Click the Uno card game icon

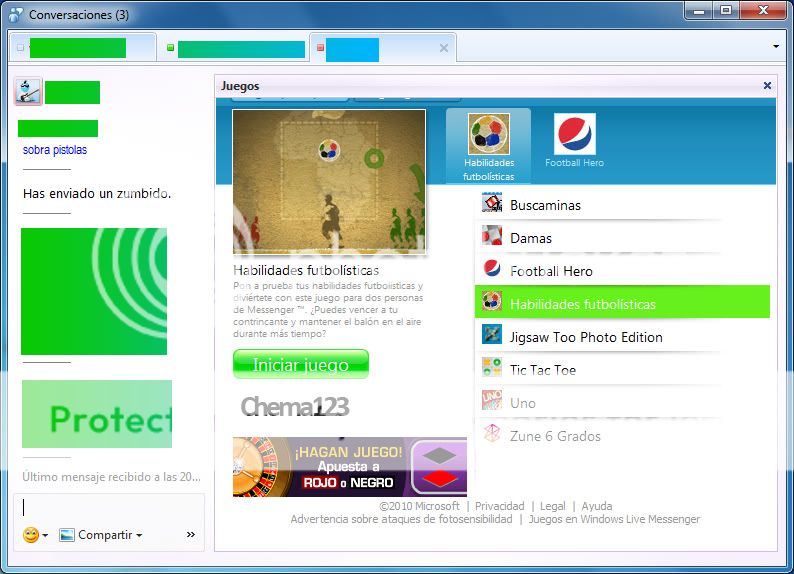pos(492,400)
